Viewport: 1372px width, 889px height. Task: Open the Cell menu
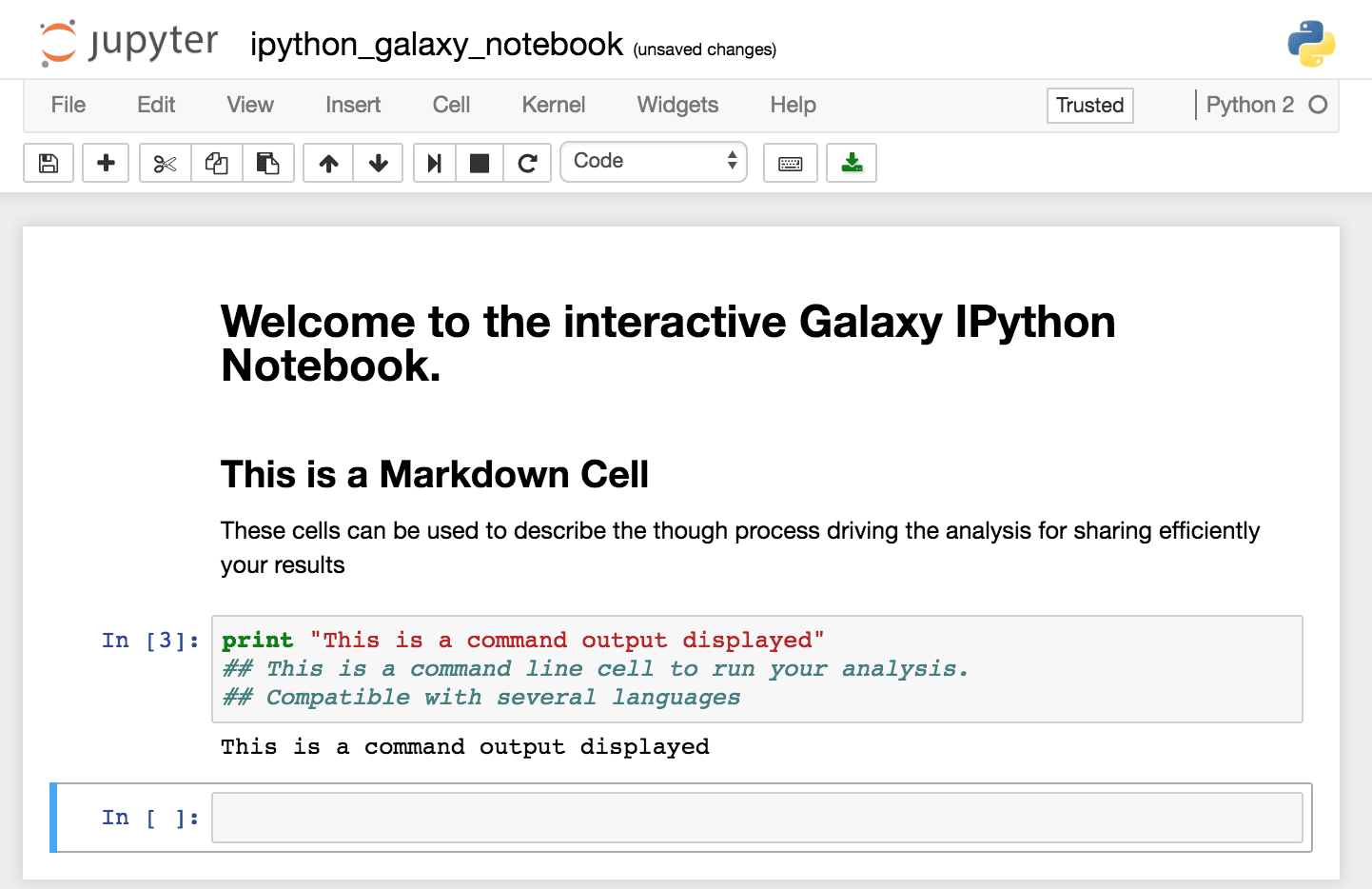450,105
